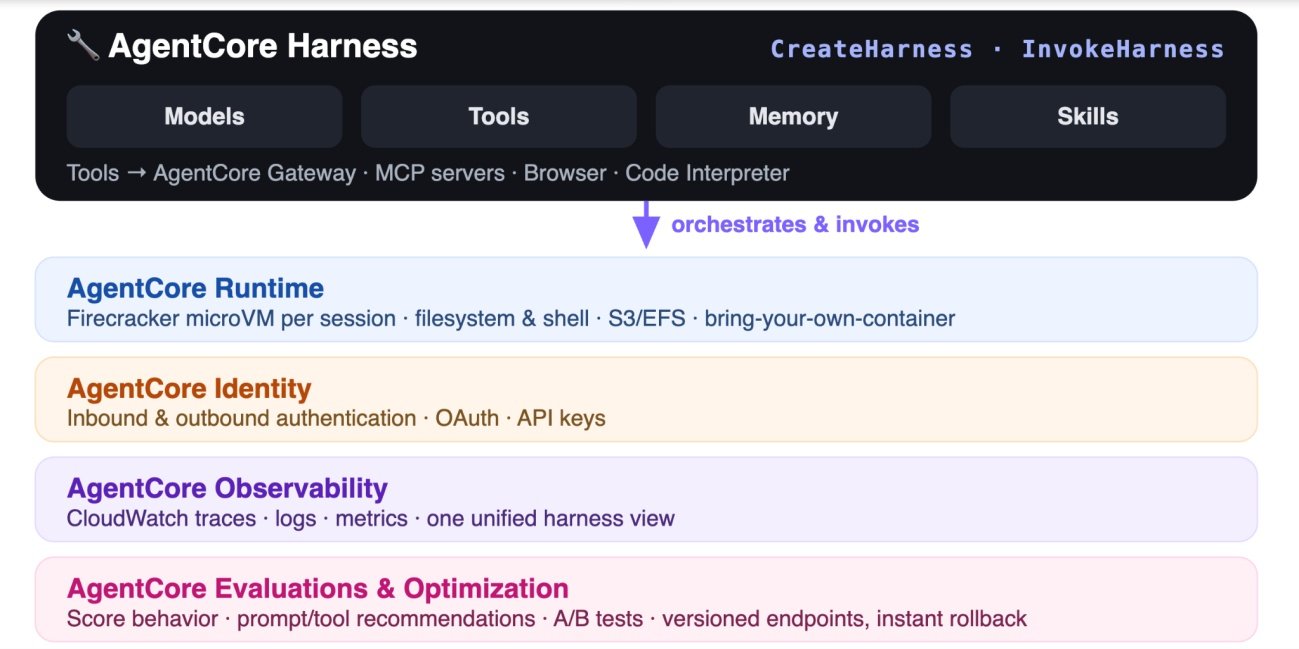Screen dimensions: 1299x649
Task: Click 'Browser' in the Tools line
Action: tap(565, 173)
